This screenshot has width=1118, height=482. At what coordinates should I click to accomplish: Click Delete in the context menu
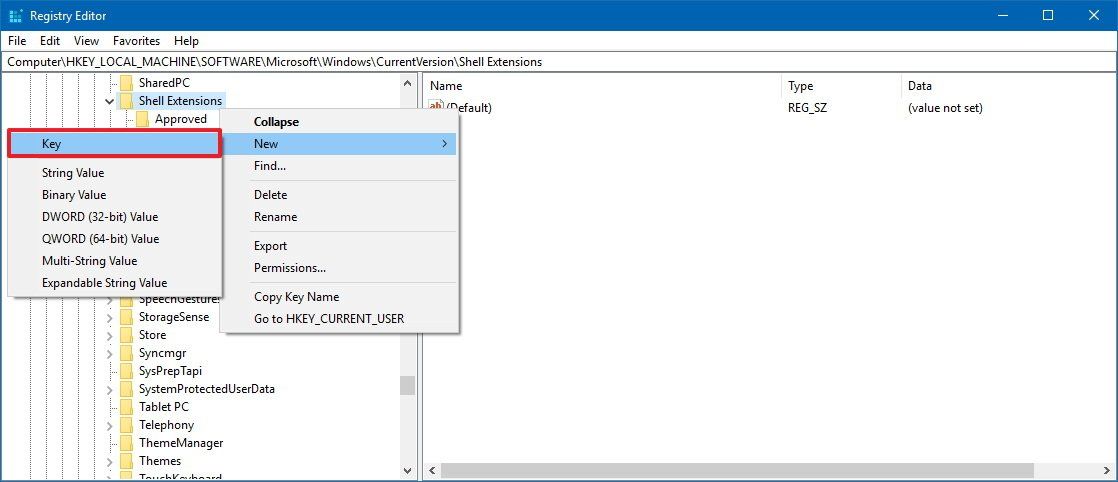point(339,195)
